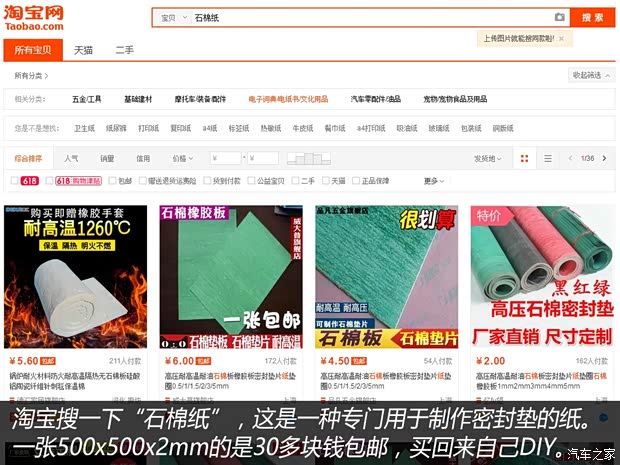
Task: Click the 牛皮纸 suggestion
Action: [302, 128]
